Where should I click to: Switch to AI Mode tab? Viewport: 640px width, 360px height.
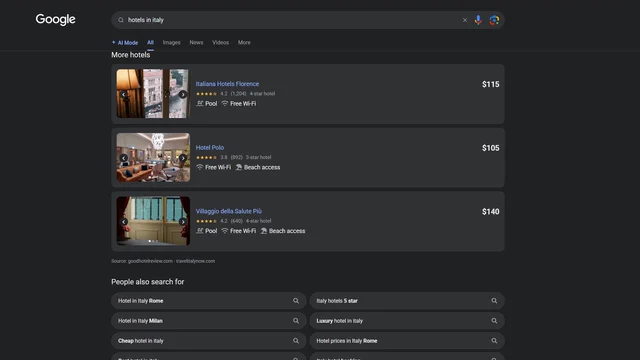125,42
